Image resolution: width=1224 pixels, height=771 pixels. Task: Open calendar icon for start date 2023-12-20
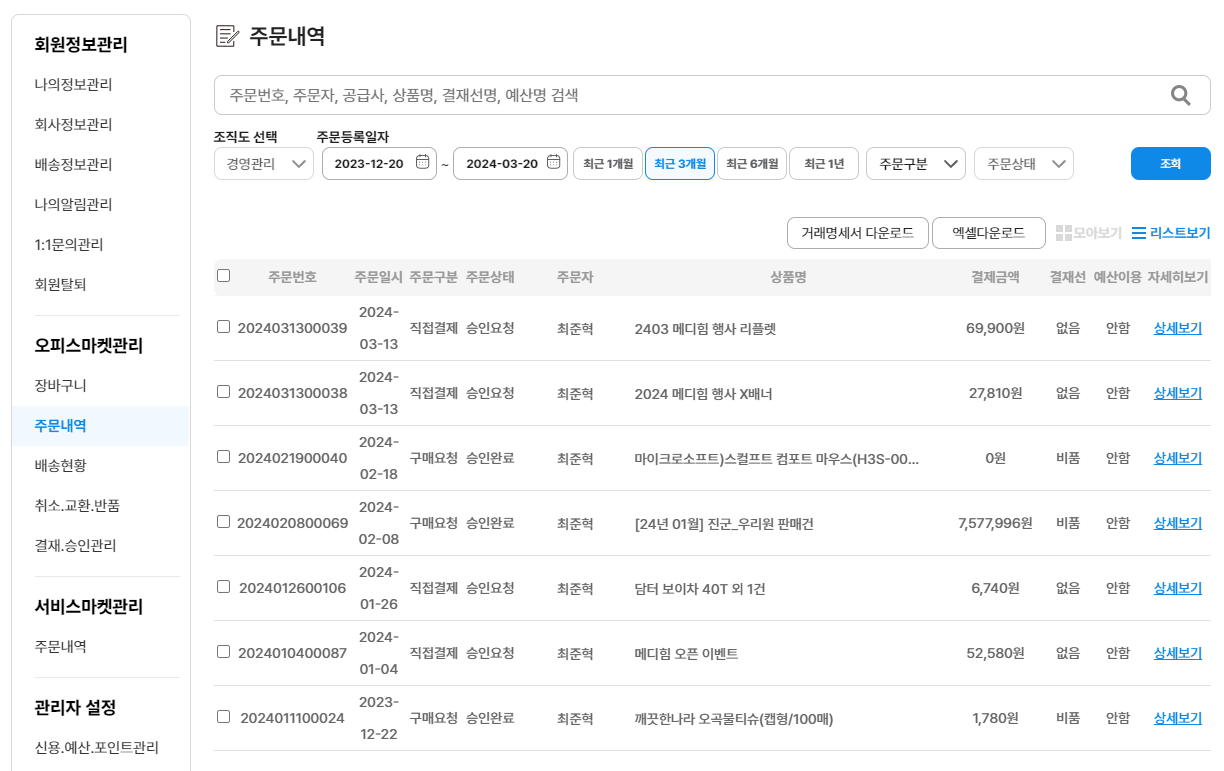[x=422, y=163]
